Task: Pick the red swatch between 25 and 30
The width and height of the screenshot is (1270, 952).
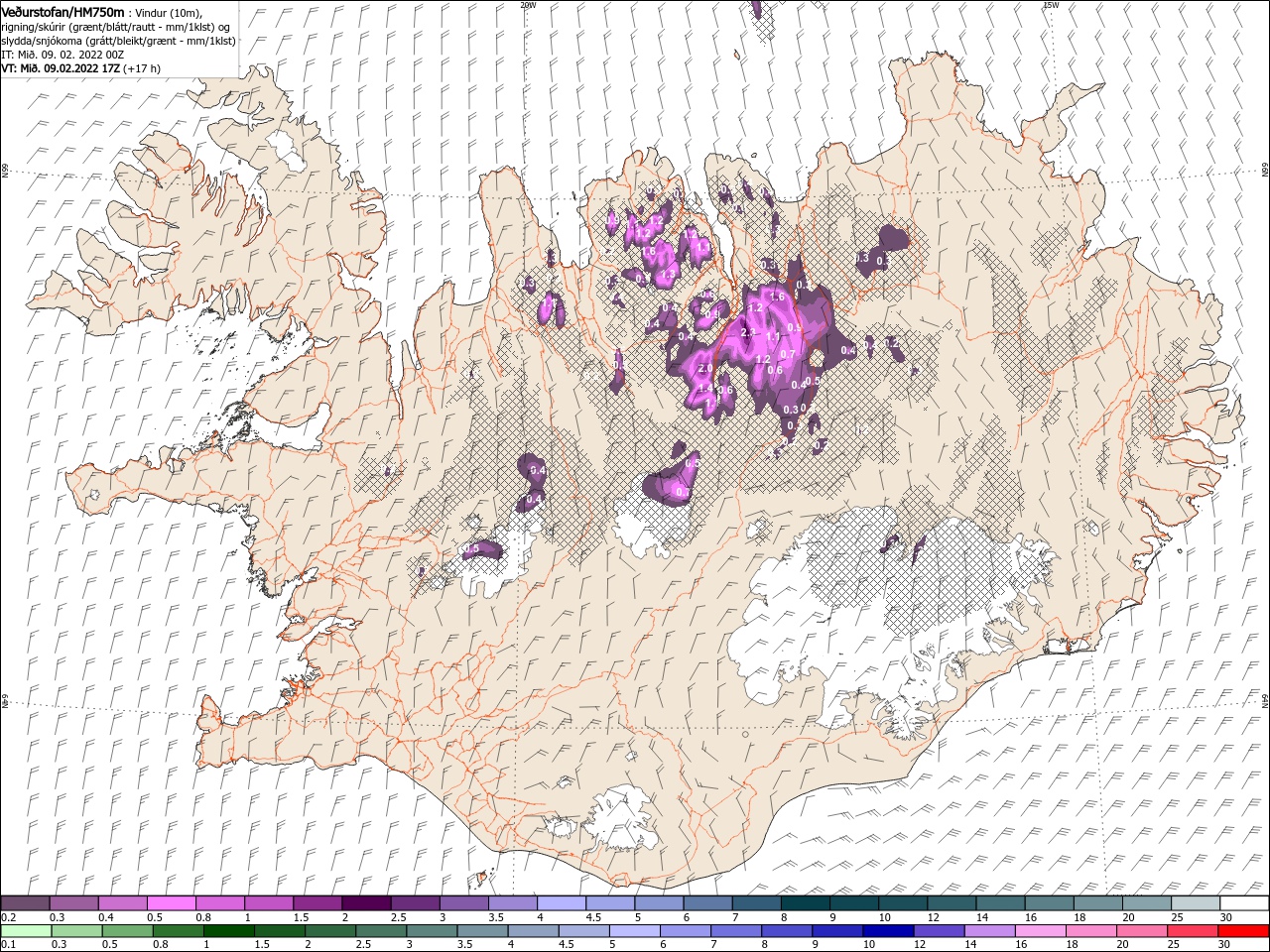Action: (1192, 931)
